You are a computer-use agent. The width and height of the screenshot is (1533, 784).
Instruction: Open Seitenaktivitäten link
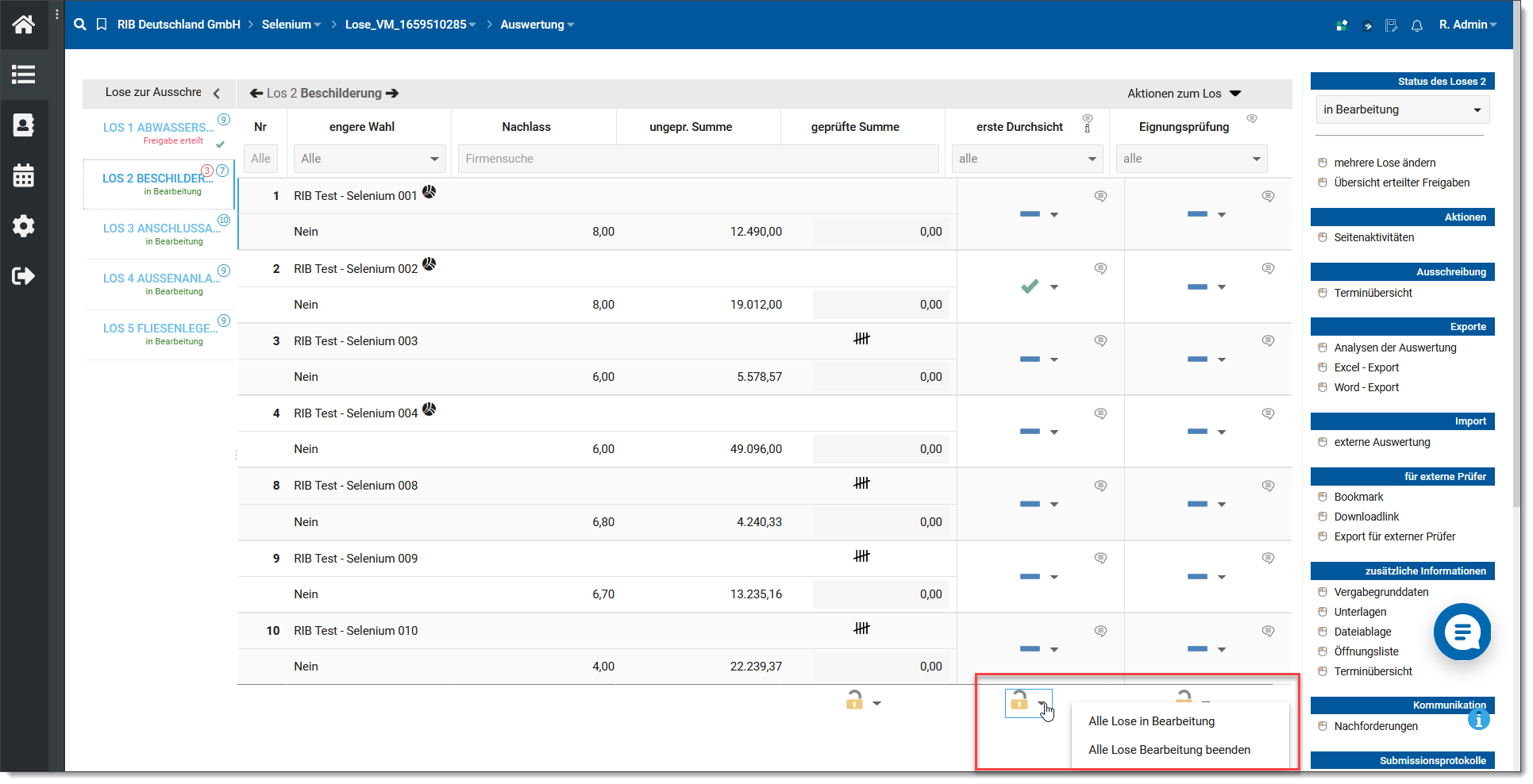[1373, 237]
